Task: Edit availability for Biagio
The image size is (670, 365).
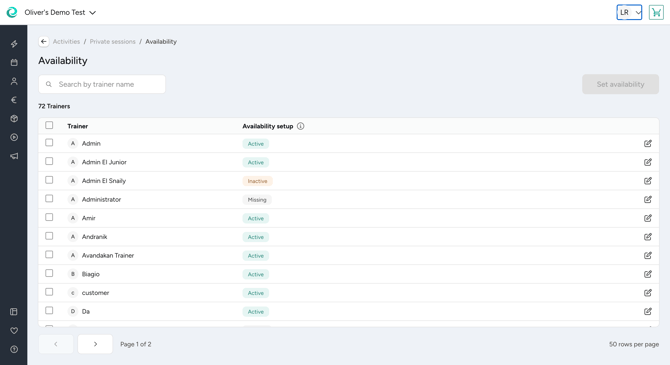Action: pyautogui.click(x=648, y=274)
